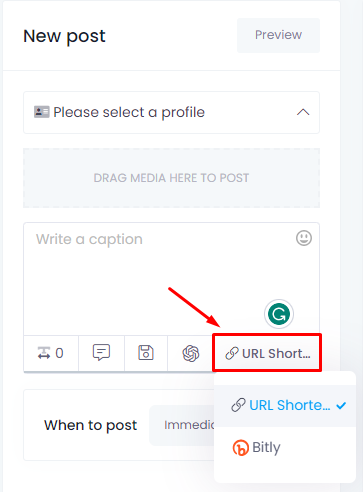
Task: Click the link icon in URL Short button
Action: 232,353
